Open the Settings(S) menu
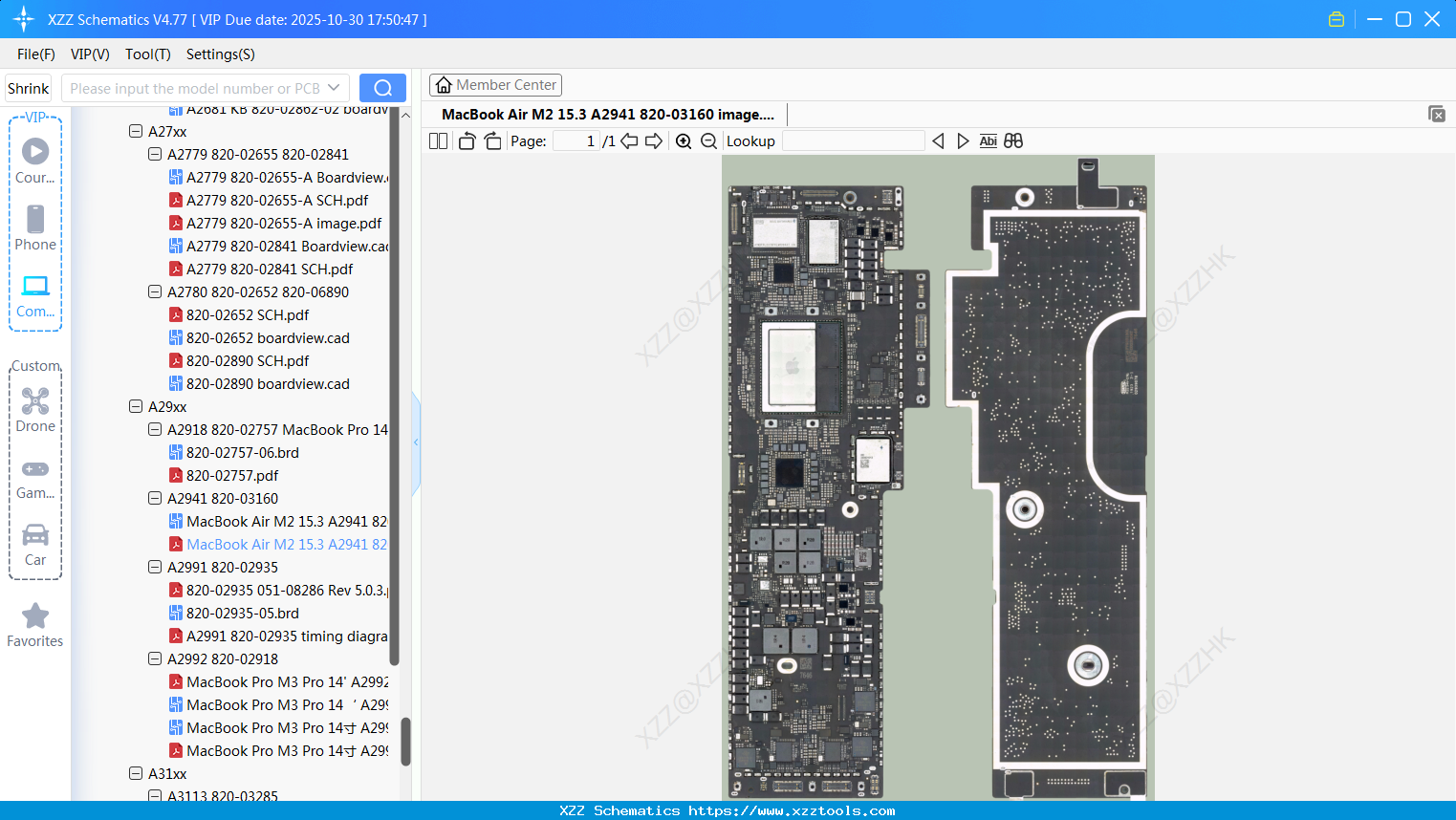 coord(221,54)
